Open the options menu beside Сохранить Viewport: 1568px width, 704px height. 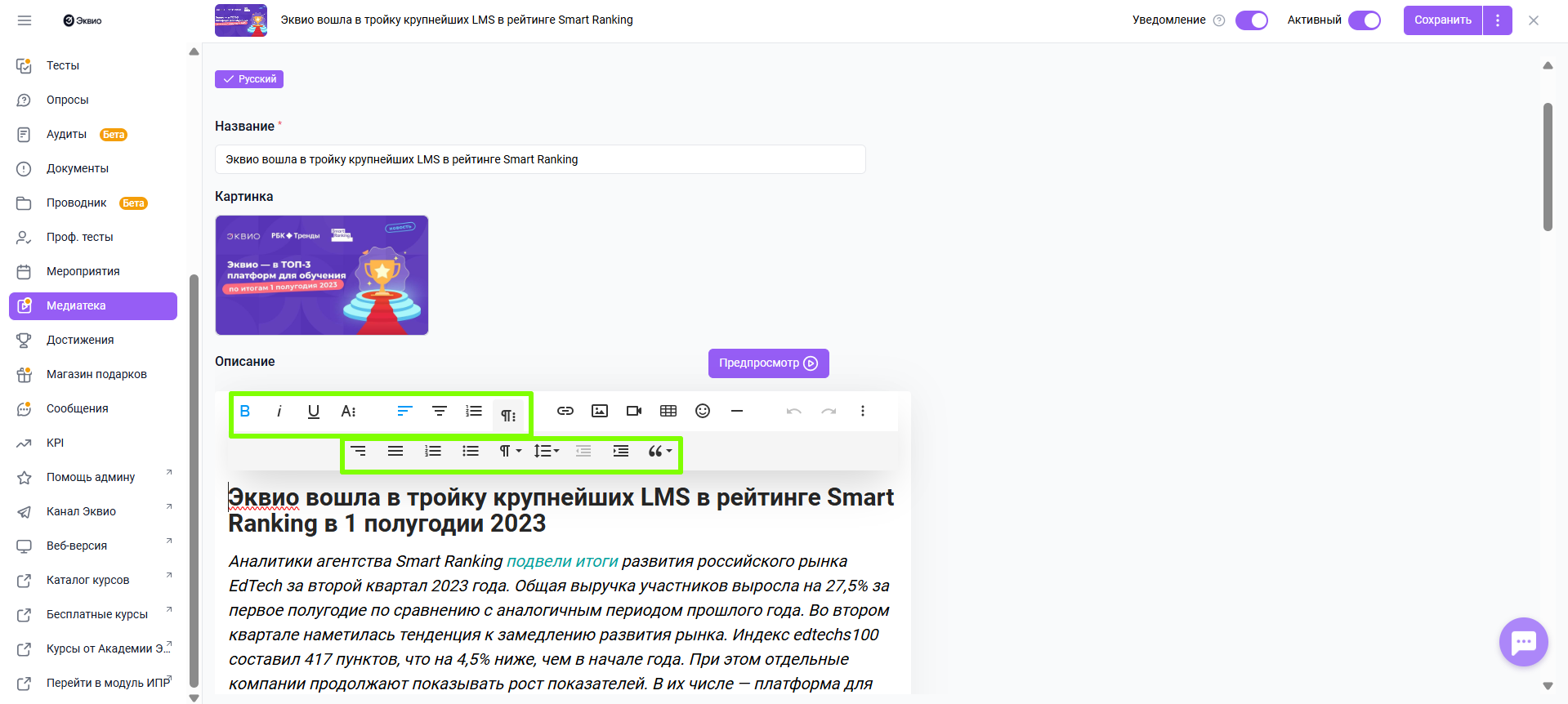click(x=1498, y=20)
